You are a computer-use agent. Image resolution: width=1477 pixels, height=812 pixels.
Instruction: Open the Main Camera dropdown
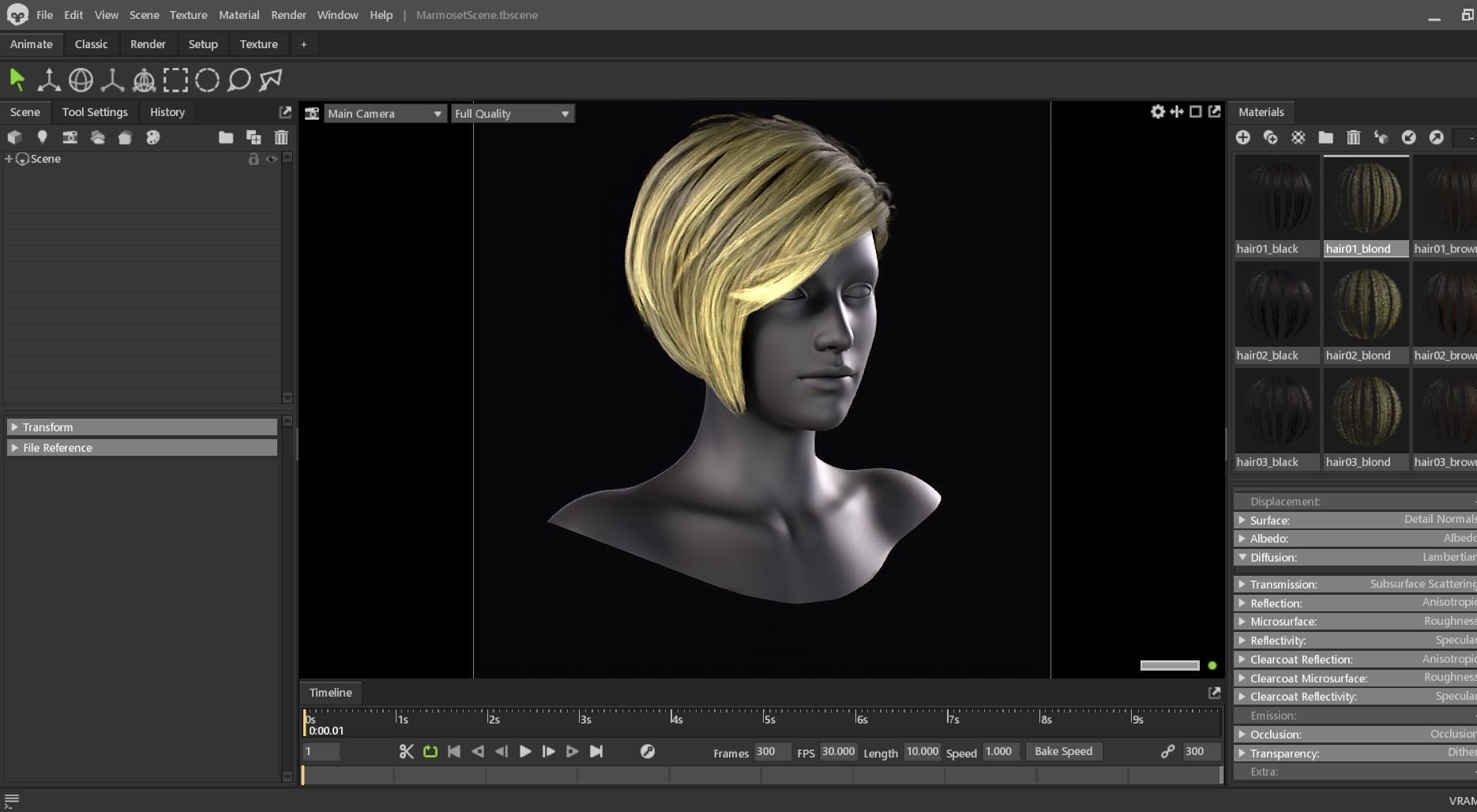click(x=384, y=114)
